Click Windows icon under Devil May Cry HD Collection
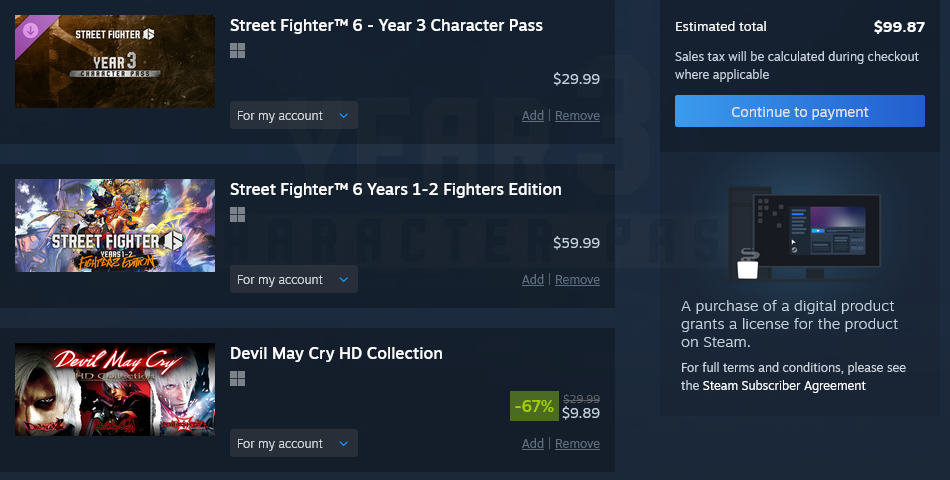The height and width of the screenshot is (480, 950). click(237, 379)
